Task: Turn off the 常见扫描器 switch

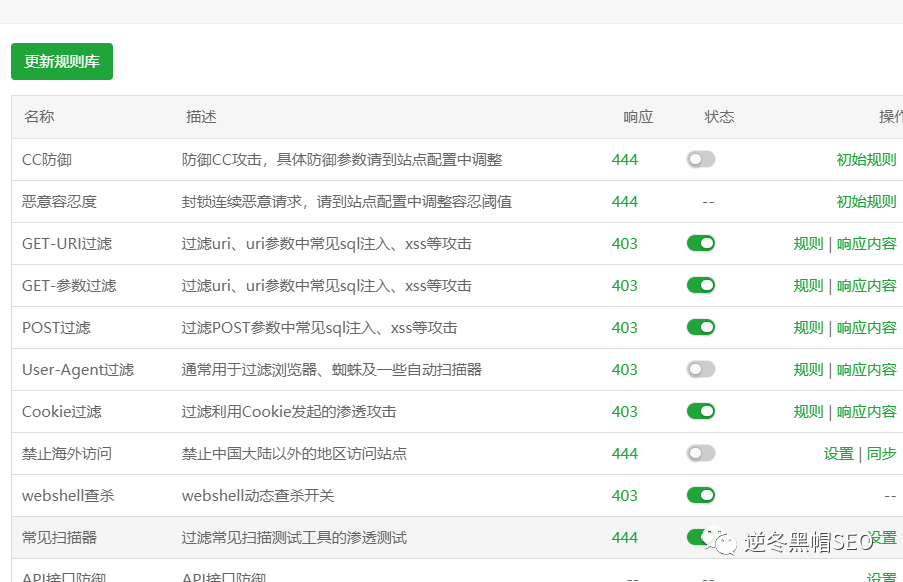Action: (700, 537)
